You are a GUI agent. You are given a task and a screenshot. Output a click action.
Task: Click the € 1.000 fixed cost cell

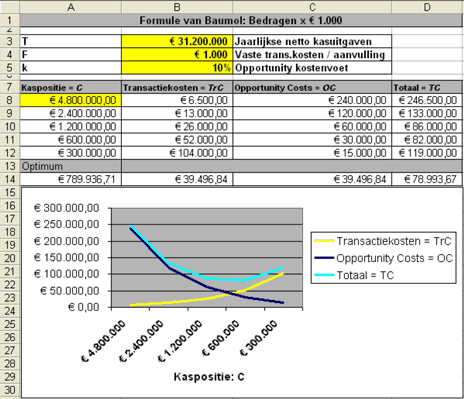pos(177,55)
